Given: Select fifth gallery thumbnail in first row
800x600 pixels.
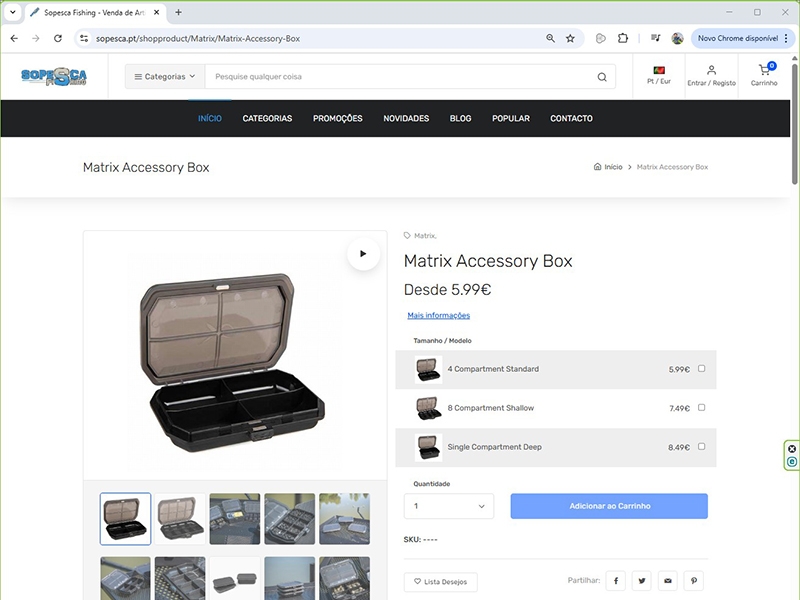Looking at the screenshot, I should [344, 519].
